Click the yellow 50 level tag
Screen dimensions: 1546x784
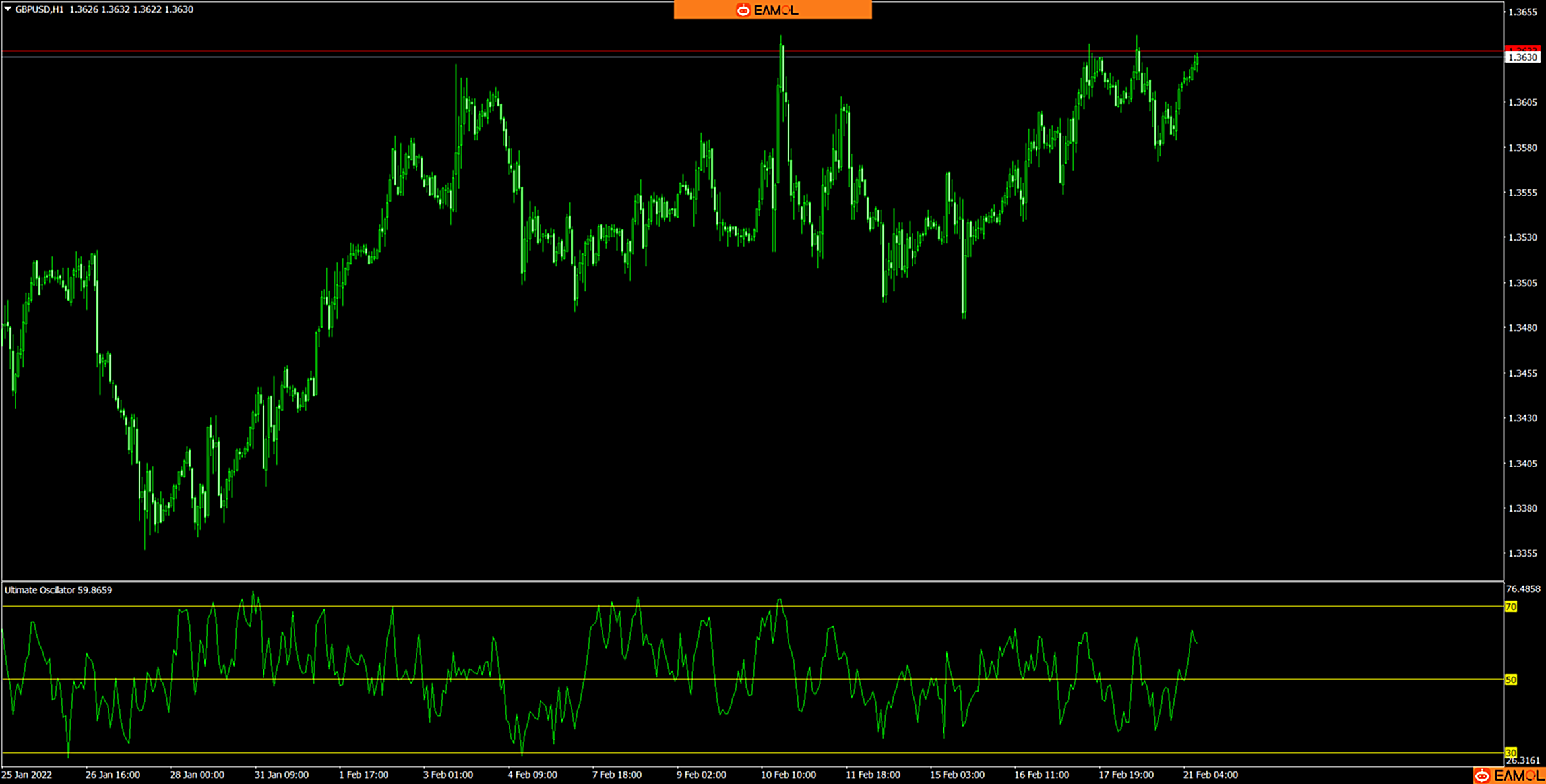(1510, 680)
